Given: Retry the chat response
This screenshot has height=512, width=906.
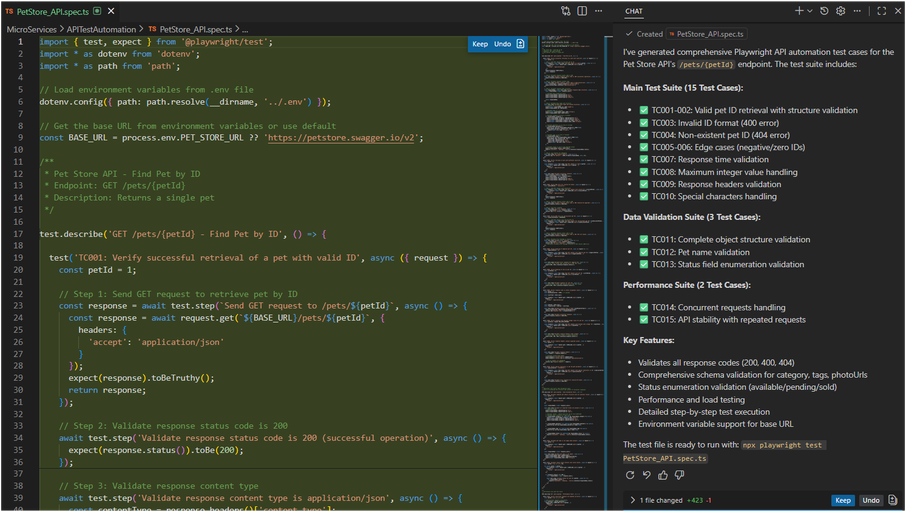Looking at the screenshot, I should click(x=629, y=475).
